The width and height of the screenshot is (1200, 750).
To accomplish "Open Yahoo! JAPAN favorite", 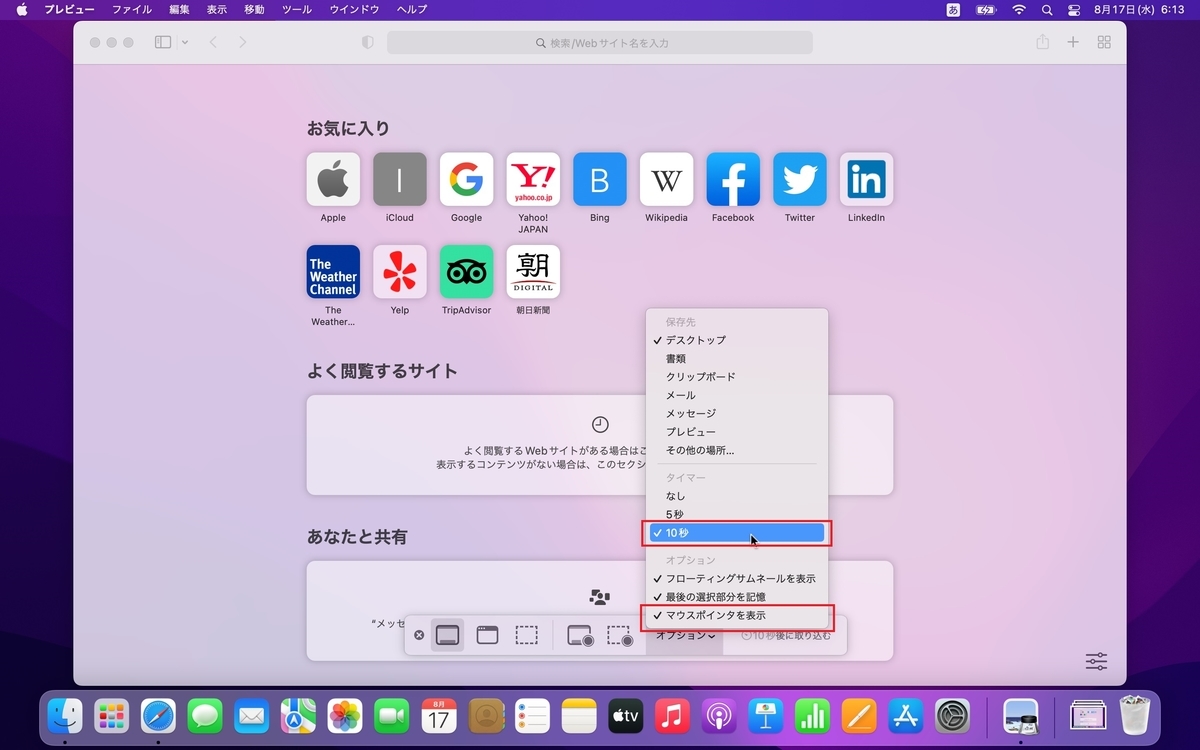I will 533,179.
